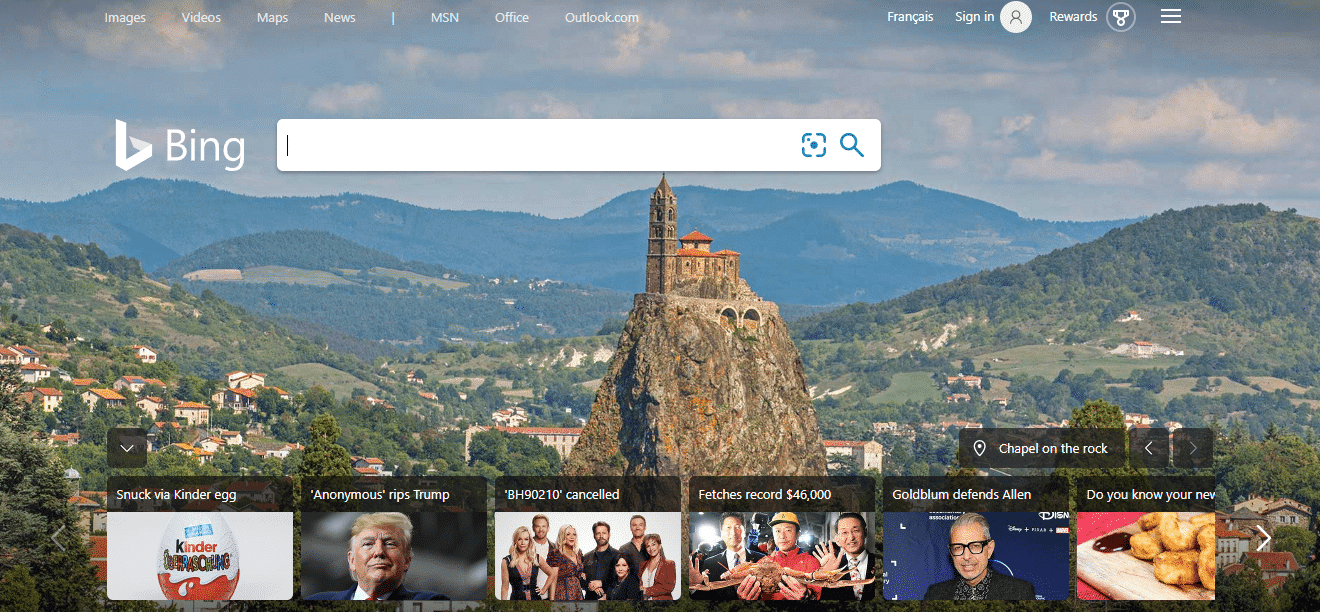Click the location pin icon near Chapel on the rock
The width and height of the screenshot is (1320, 612).
[x=980, y=448]
